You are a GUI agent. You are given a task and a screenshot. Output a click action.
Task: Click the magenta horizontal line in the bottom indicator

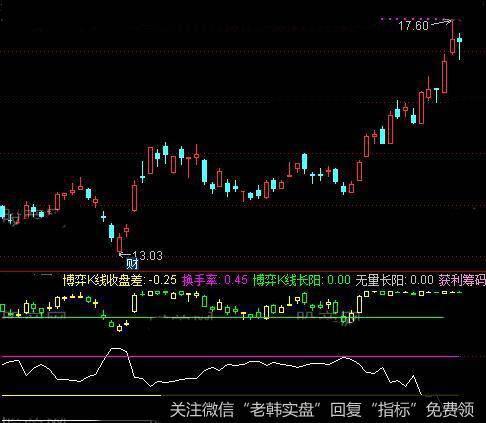coord(232,356)
